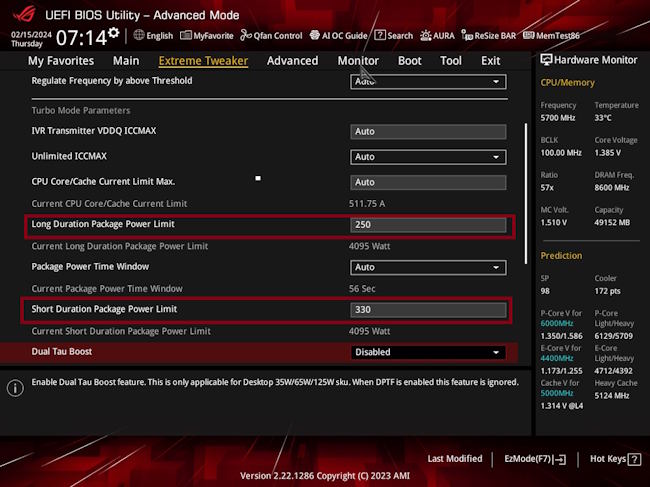Select Package Power Time Window label
This screenshot has height=487, width=650.
coord(90,267)
